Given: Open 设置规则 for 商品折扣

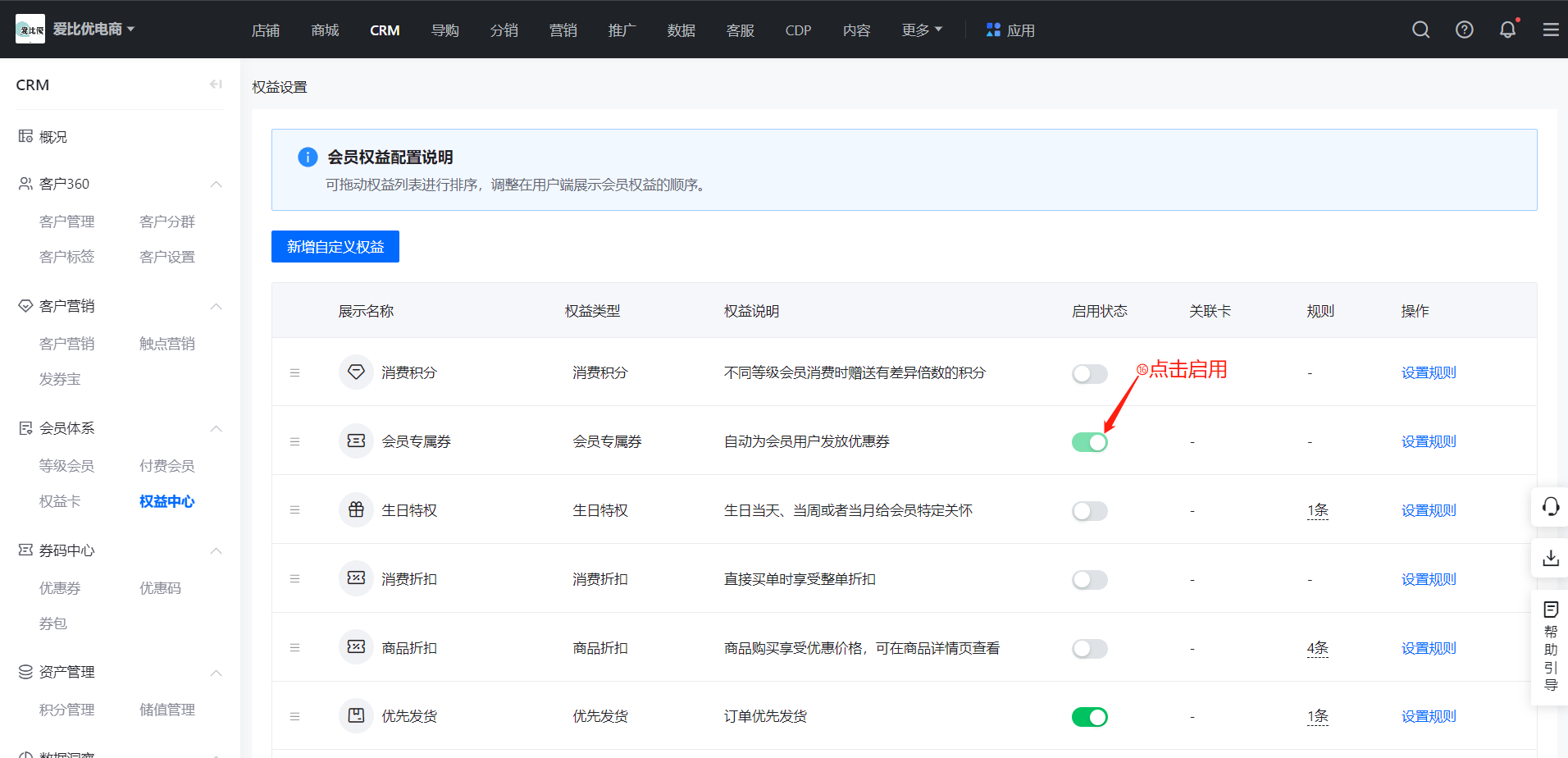Looking at the screenshot, I should coord(1429,648).
